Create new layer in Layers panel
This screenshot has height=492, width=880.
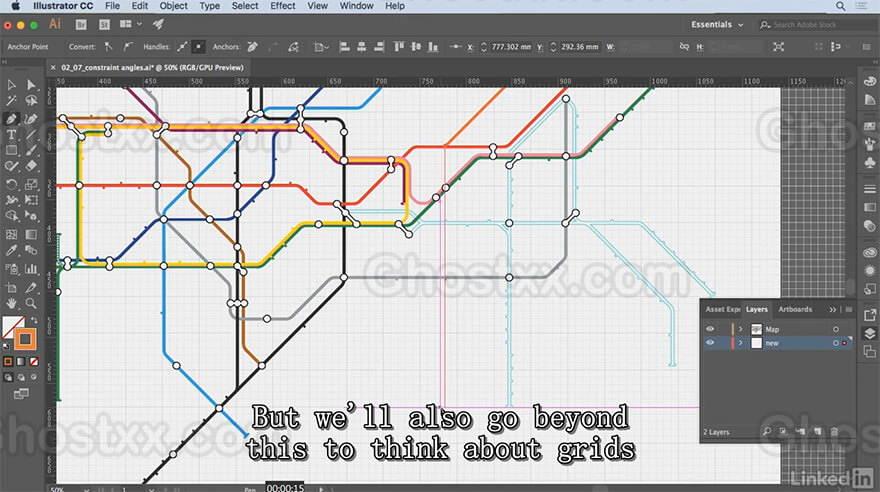point(818,431)
